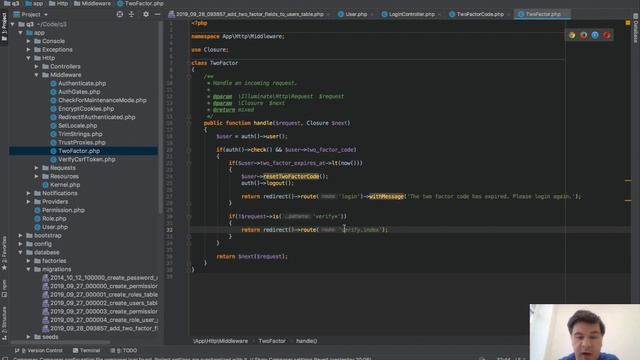Viewport: 640px width, 360px height.
Task: Click the inspection status indicator above the error stripe
Action: point(628,23)
